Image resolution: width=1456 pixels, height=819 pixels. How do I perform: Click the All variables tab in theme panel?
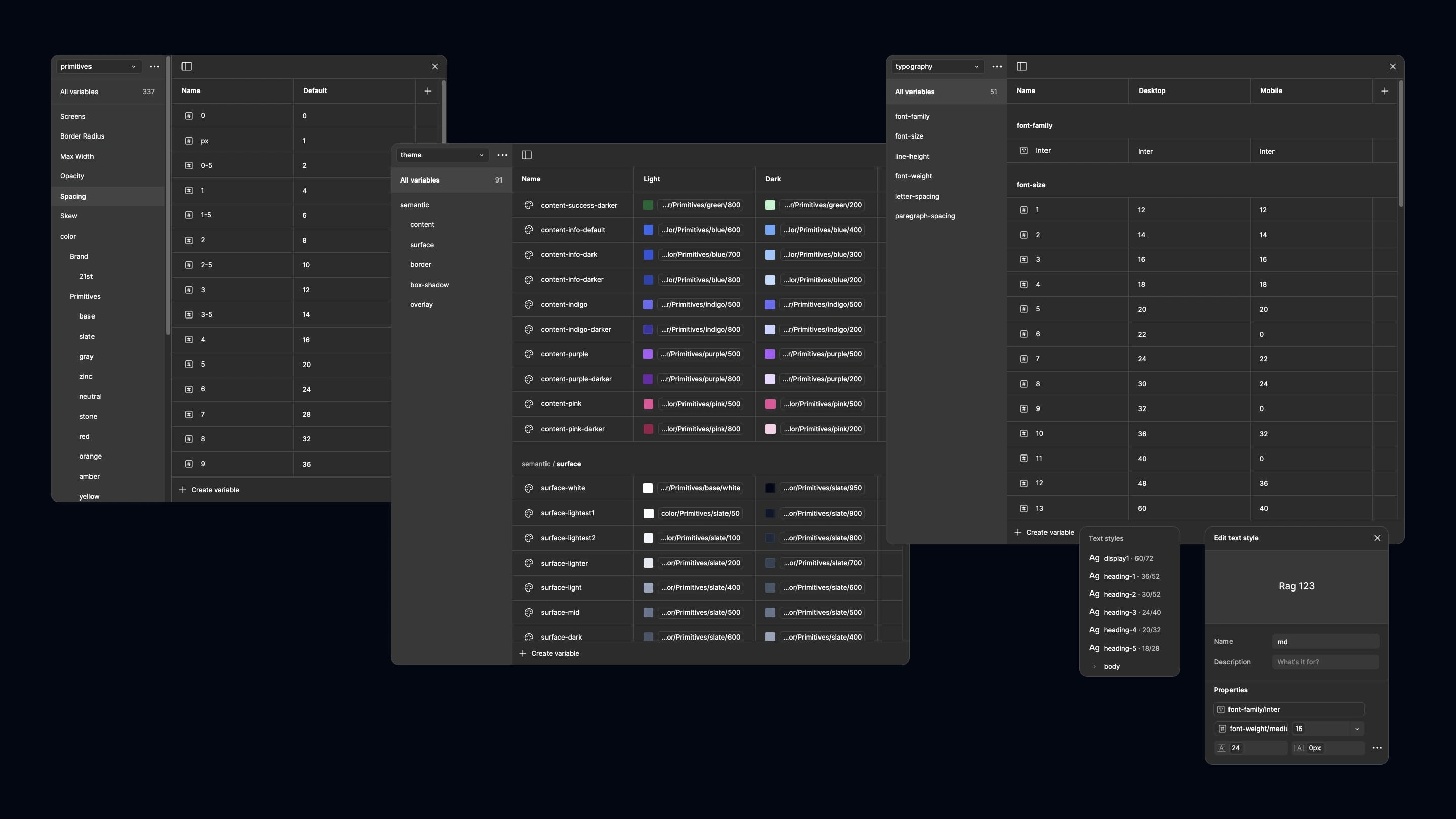tap(420, 180)
